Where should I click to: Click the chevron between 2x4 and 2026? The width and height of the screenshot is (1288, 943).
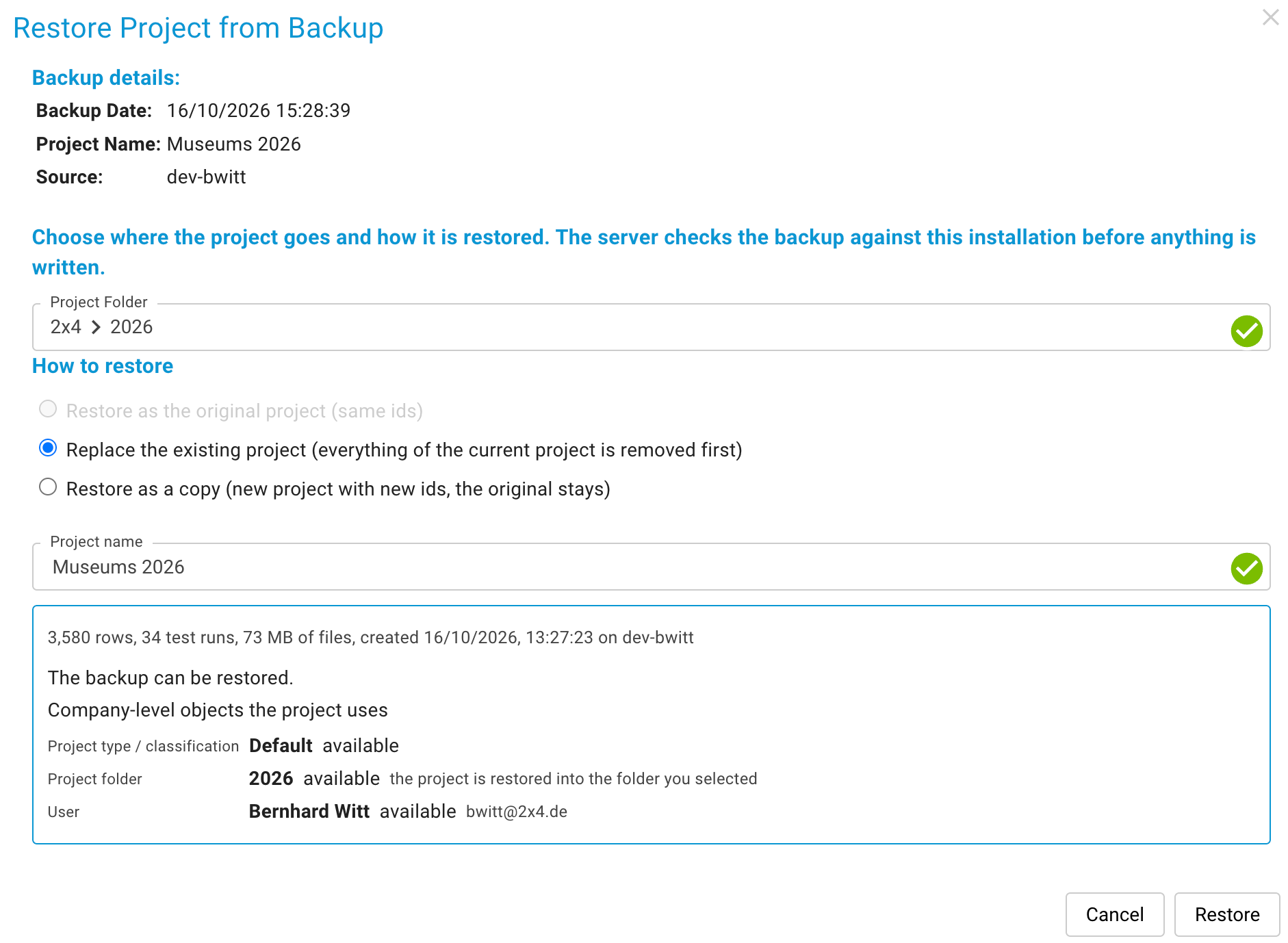[96, 327]
